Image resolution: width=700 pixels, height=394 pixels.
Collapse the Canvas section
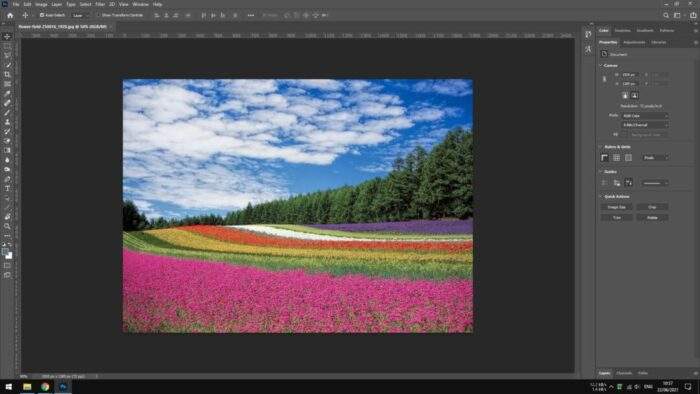600,66
